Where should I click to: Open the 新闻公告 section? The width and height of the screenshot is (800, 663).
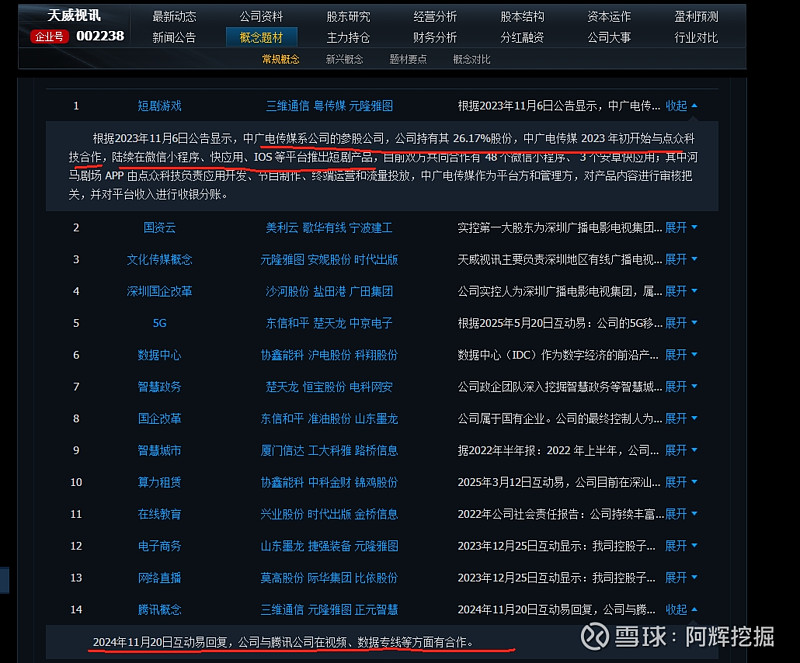coord(174,37)
